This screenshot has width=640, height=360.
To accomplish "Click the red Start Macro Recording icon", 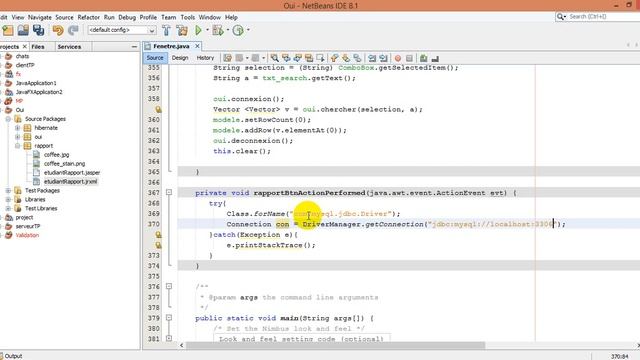I will pos(398,58).
